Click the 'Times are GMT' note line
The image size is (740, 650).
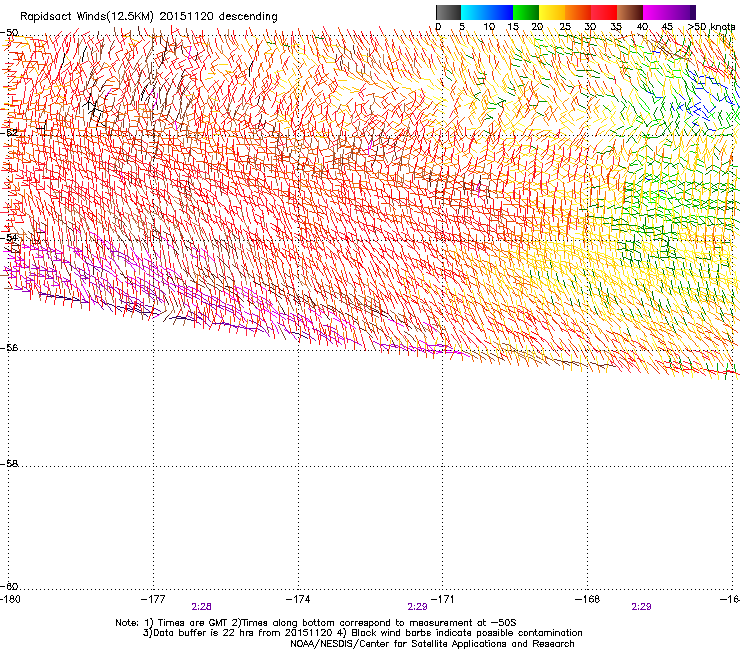316,623
